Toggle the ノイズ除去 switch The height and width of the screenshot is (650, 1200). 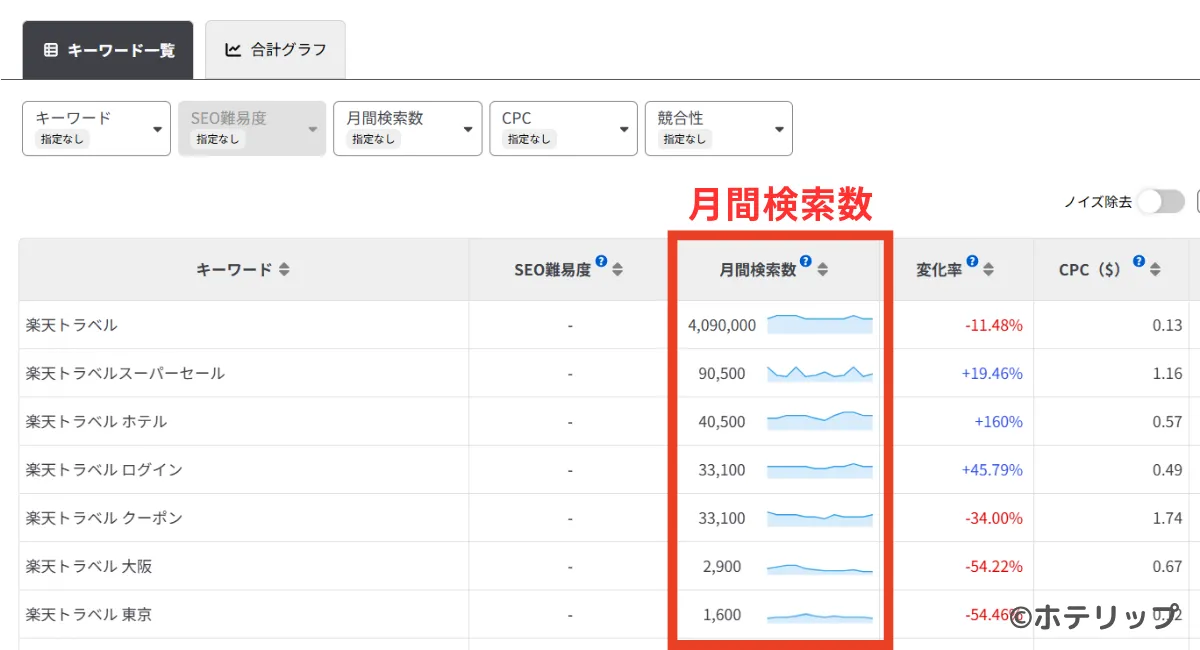click(1160, 201)
